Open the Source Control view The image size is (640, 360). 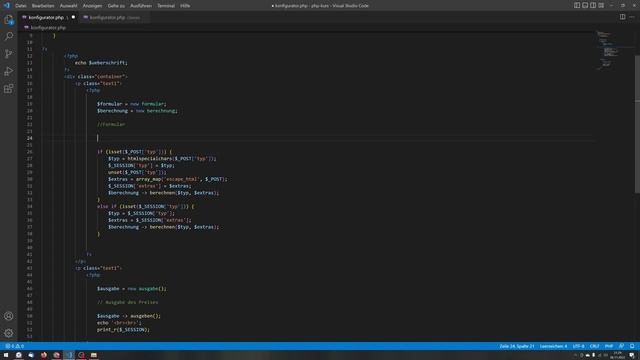[9, 54]
